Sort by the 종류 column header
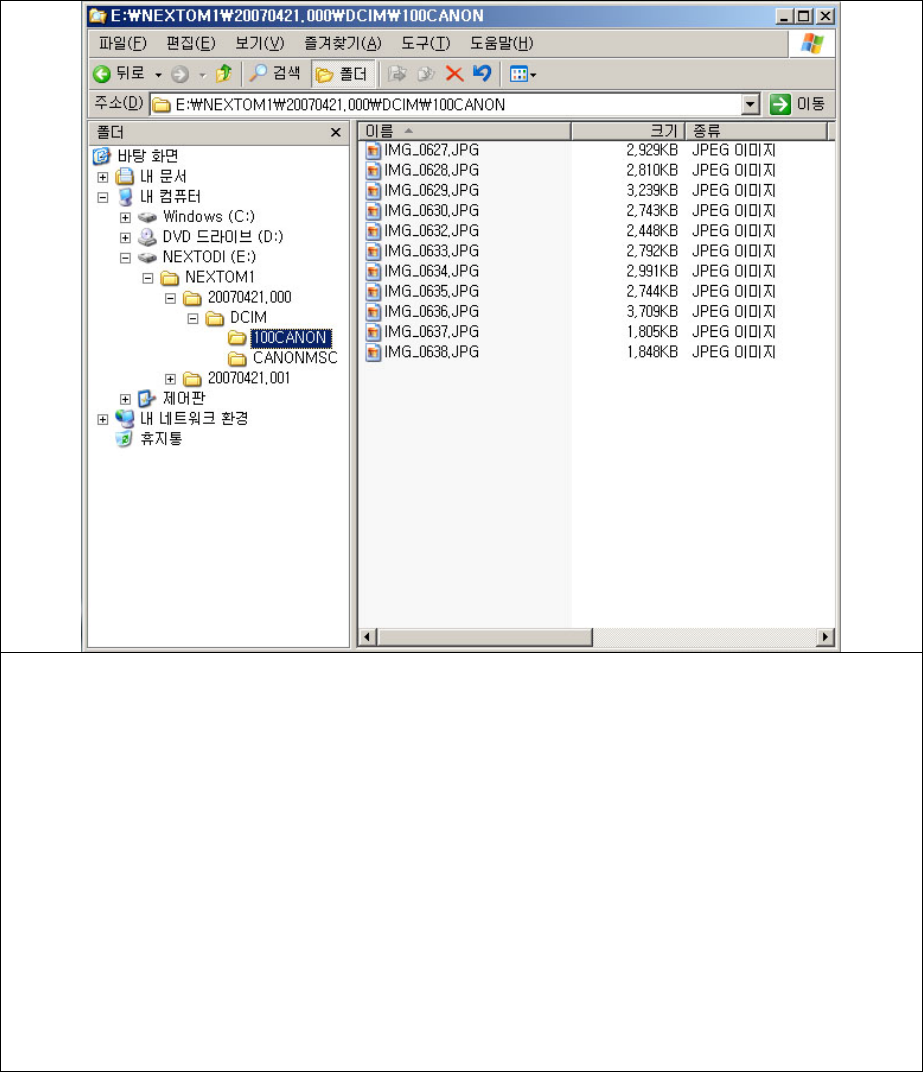This screenshot has width=923, height=1072. tap(756, 131)
